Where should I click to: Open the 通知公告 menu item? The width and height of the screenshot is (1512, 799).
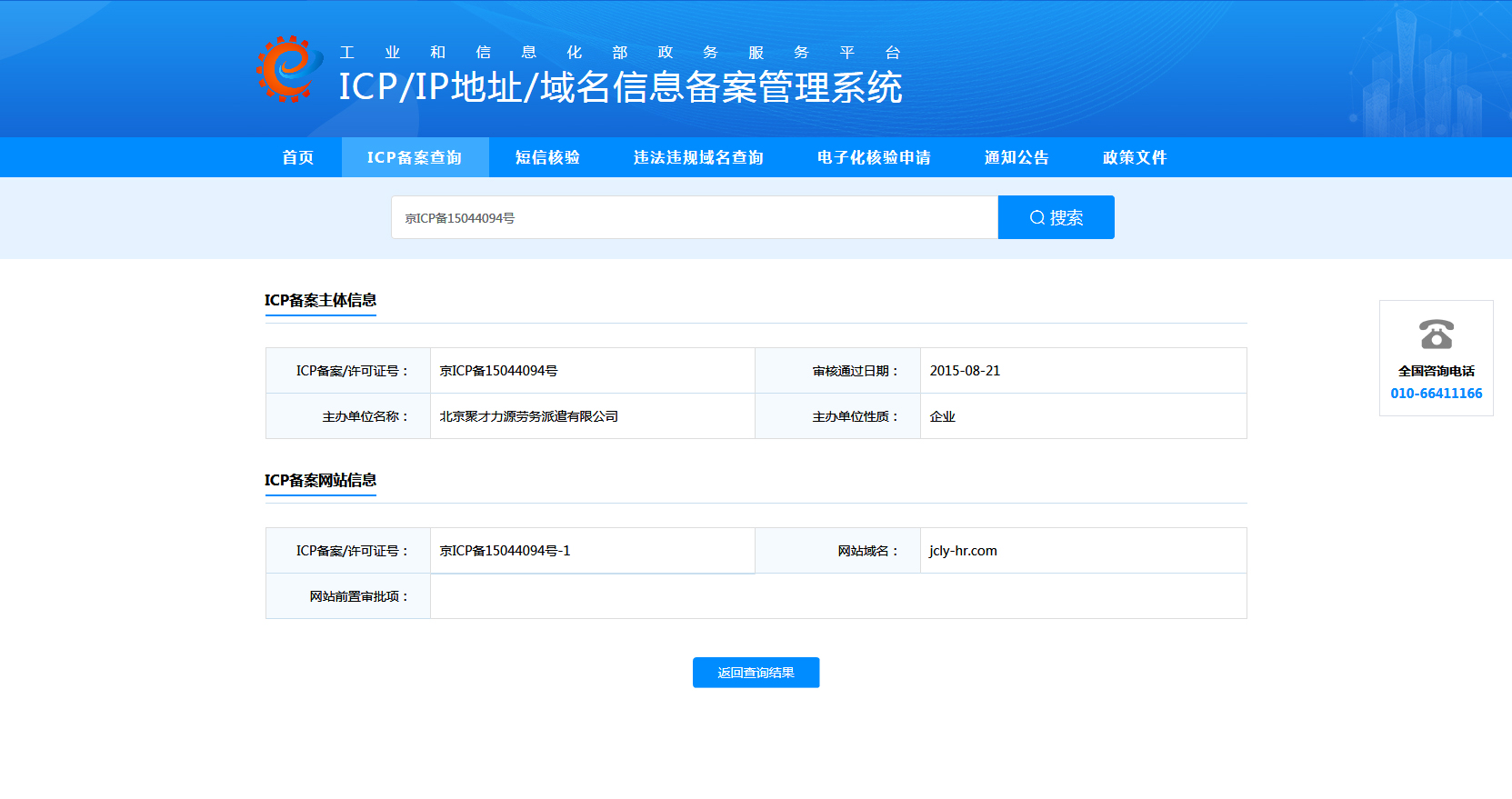(1016, 157)
